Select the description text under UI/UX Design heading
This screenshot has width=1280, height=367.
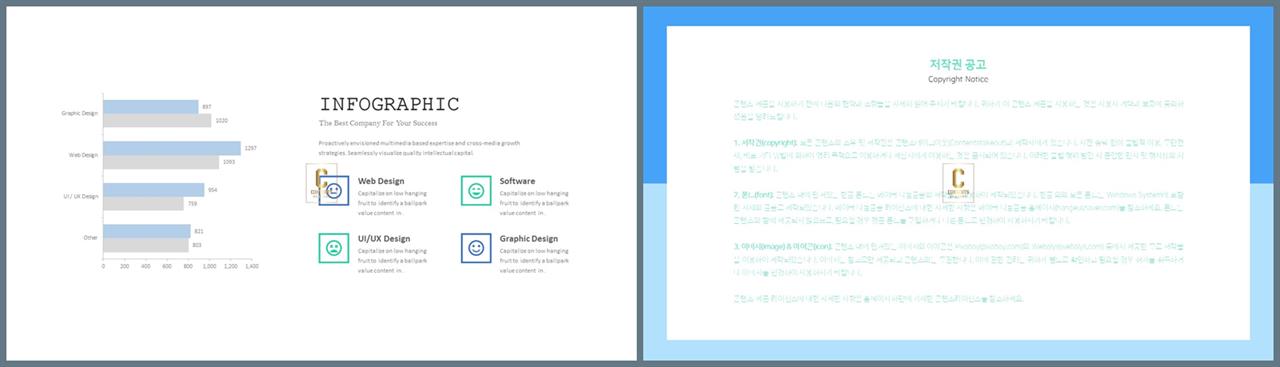pos(393,261)
